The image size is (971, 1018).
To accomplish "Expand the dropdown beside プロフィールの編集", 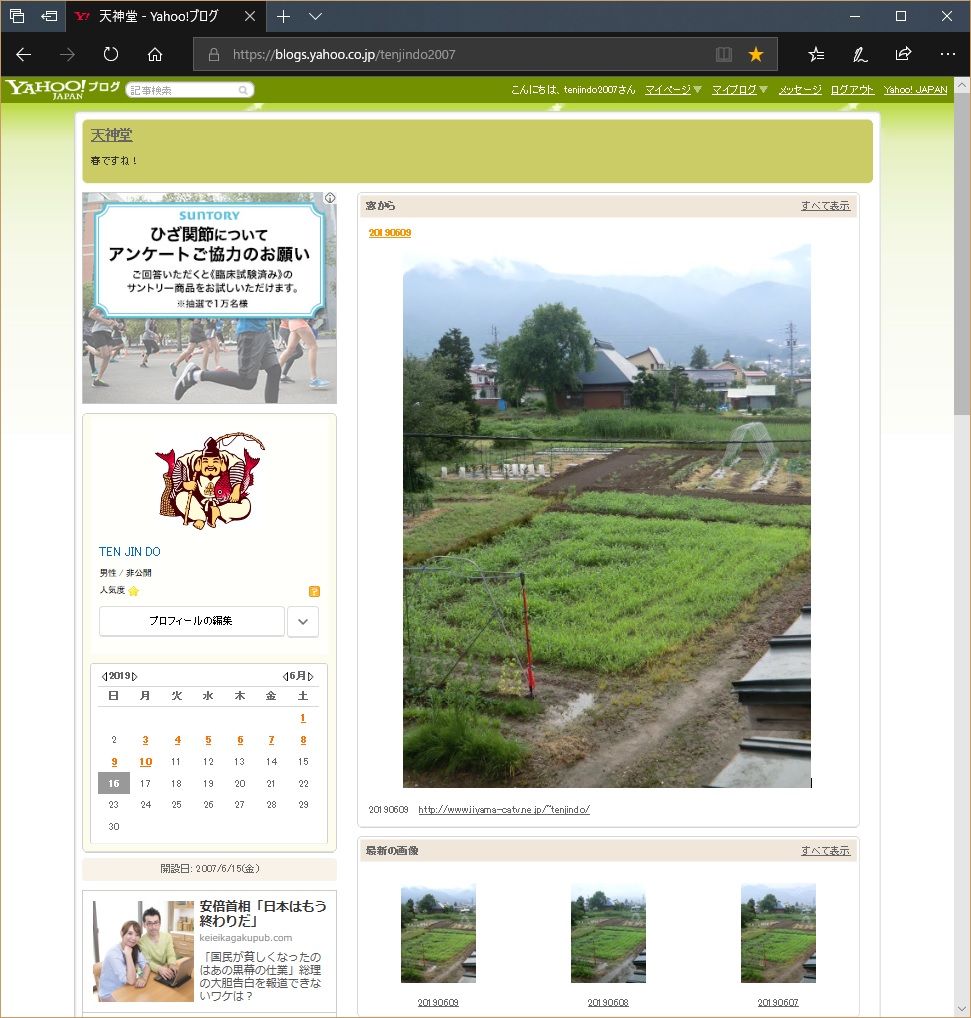I will click(x=303, y=621).
